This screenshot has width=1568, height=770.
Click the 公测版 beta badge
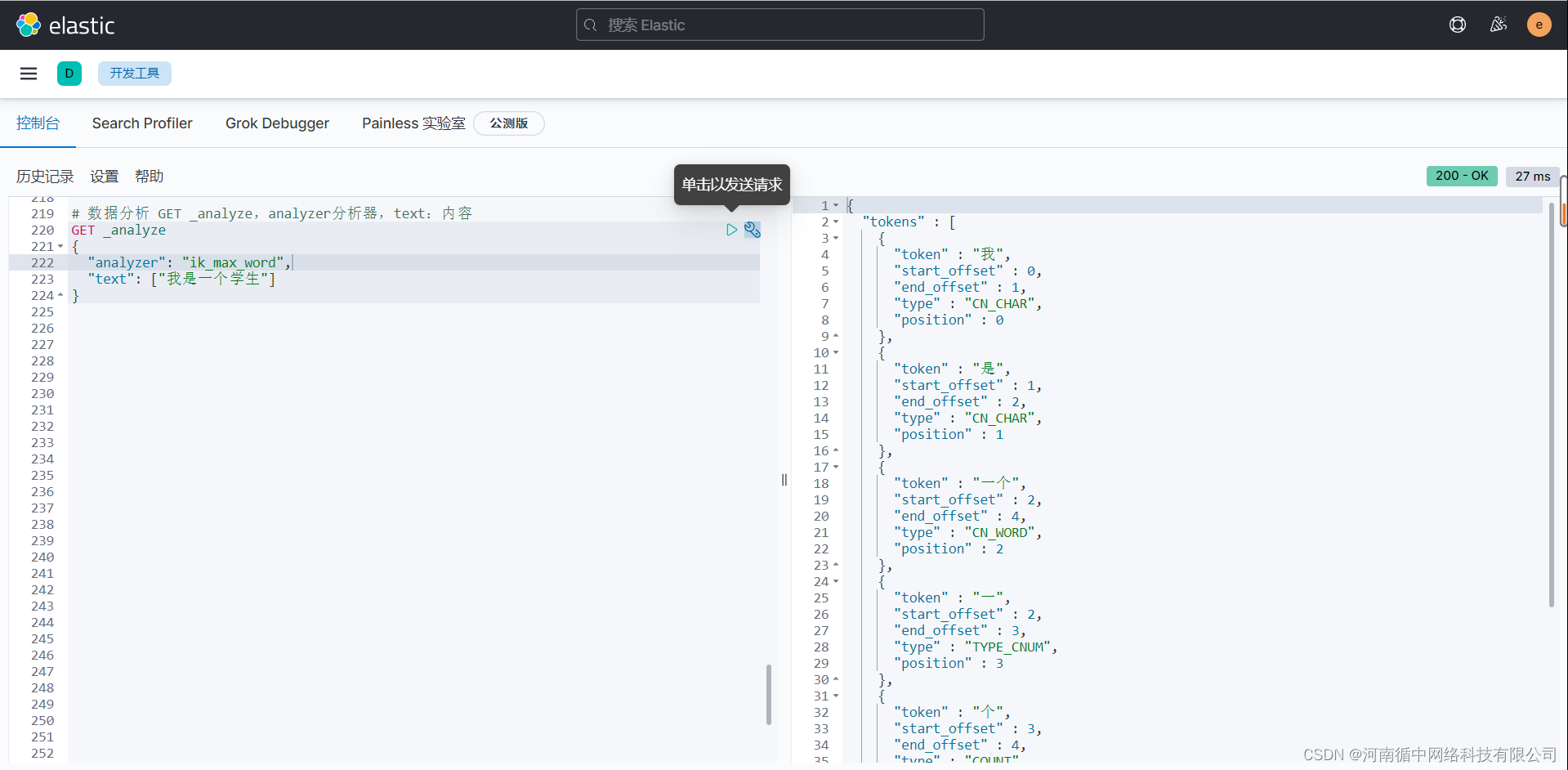(509, 123)
